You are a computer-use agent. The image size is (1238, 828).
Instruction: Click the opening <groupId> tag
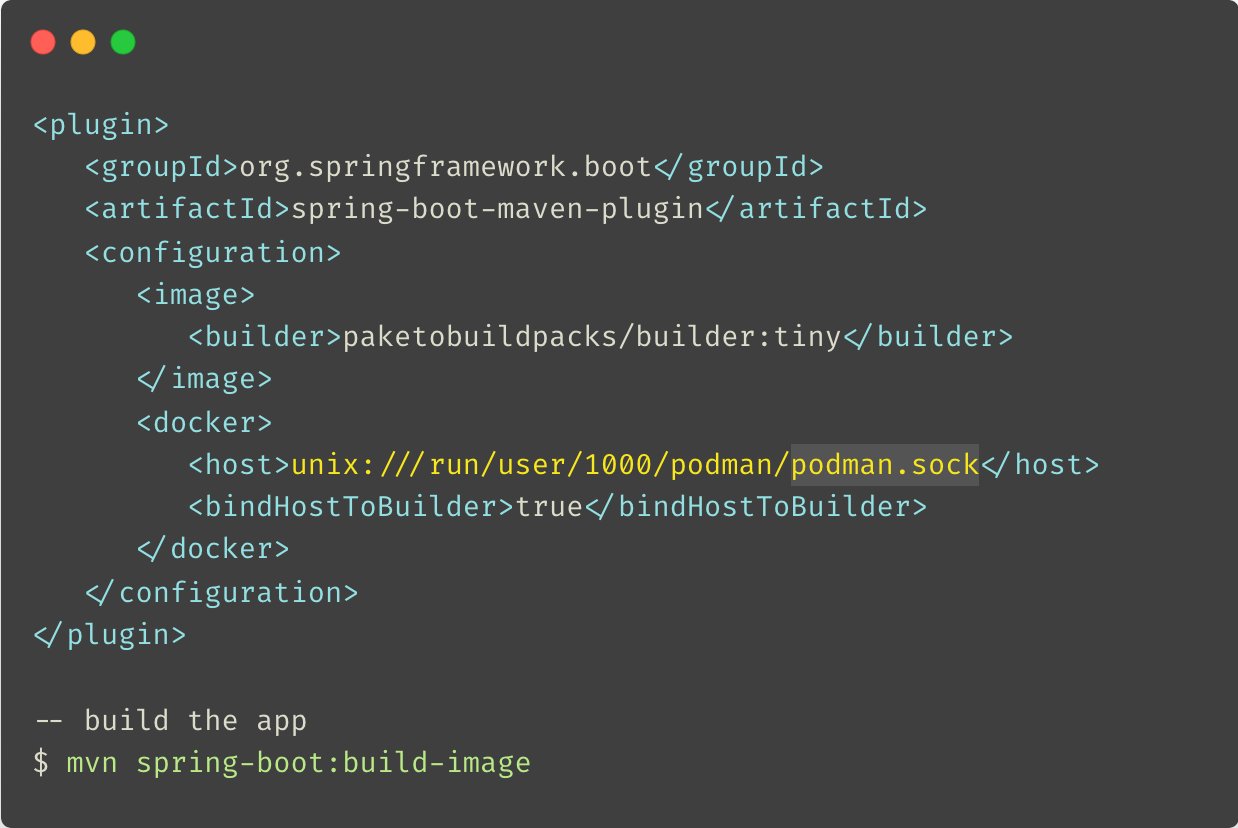tap(163, 167)
